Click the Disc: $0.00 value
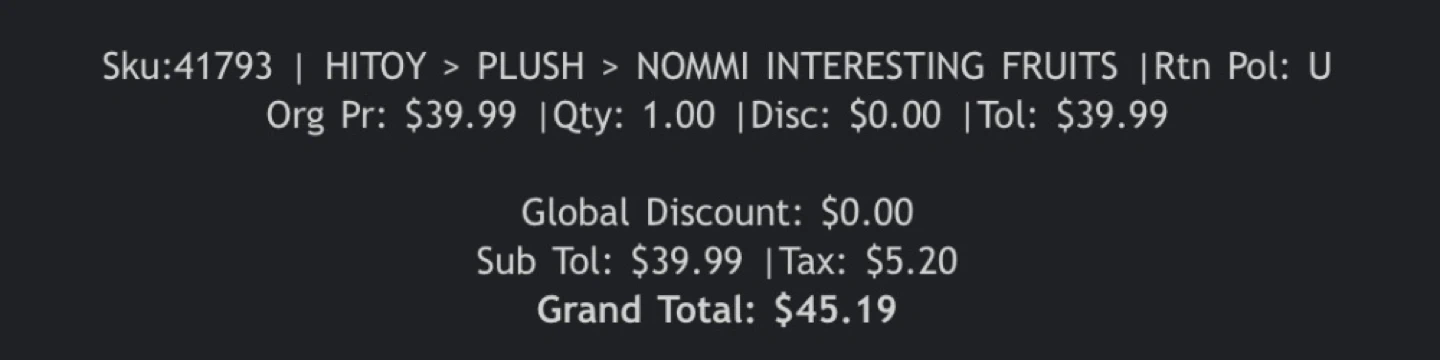 (x=845, y=116)
